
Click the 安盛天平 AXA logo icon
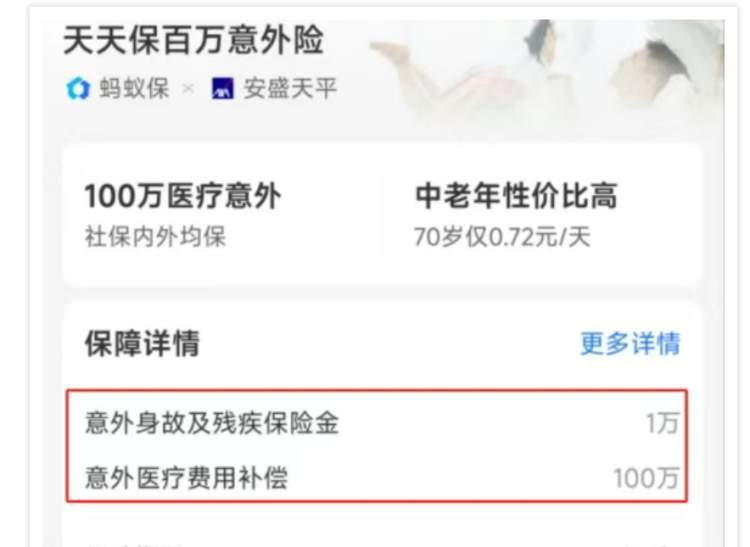point(222,89)
